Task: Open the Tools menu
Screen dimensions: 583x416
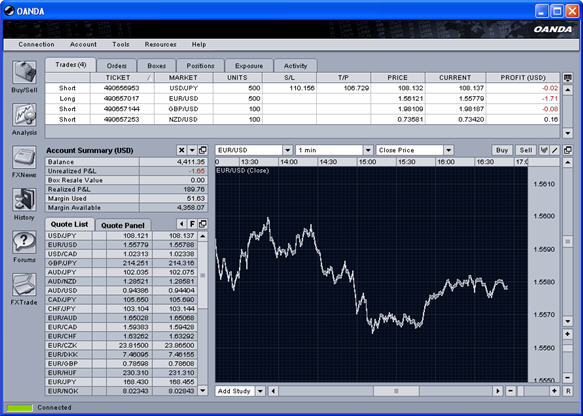Action: [121, 44]
